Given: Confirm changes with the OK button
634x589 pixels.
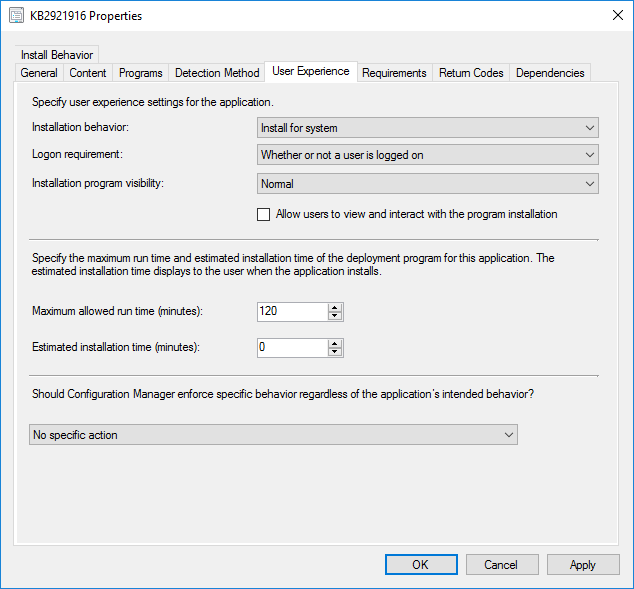Looking at the screenshot, I should (421, 564).
